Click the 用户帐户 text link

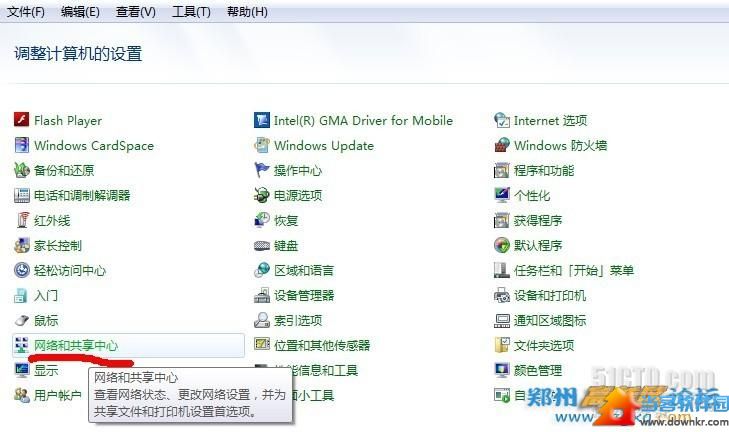pos(58,396)
